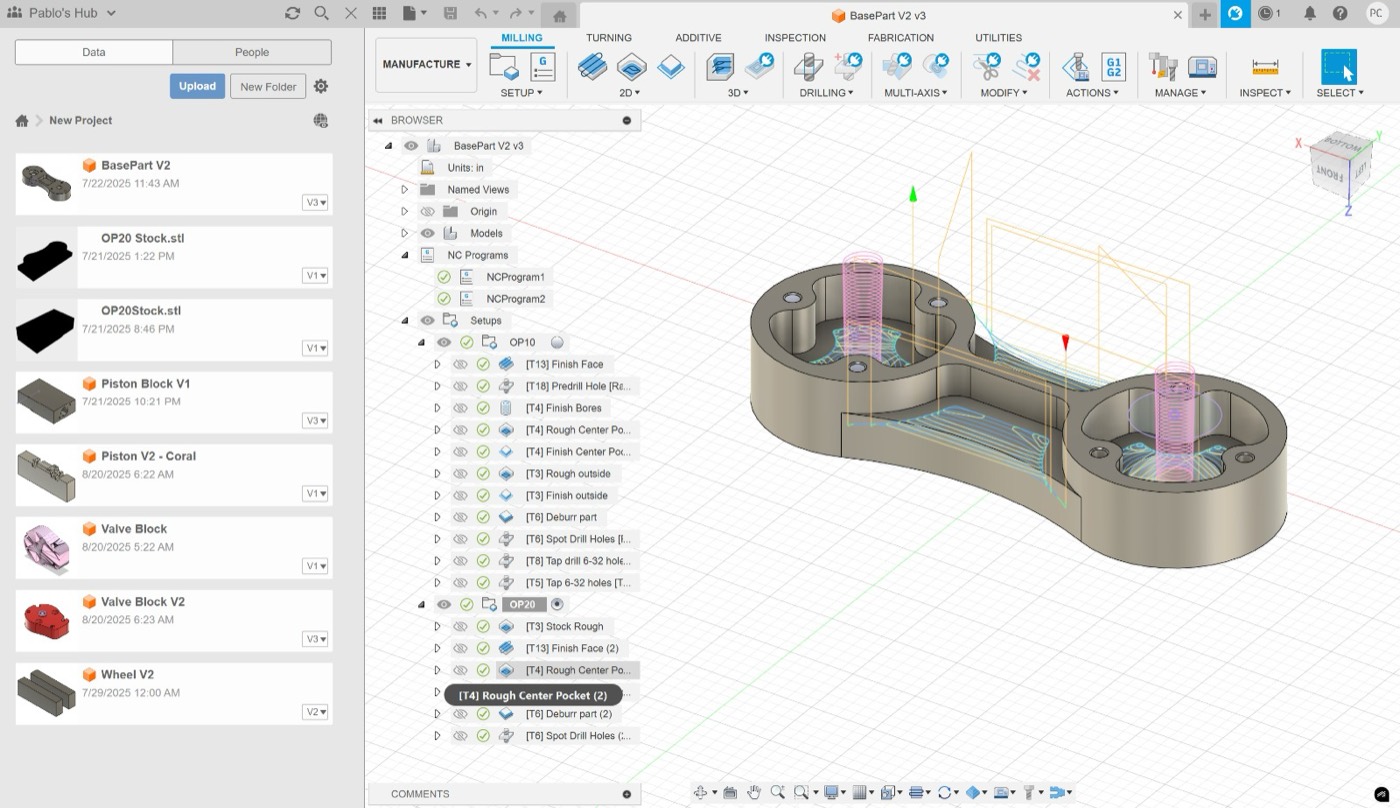
Task: Switch to the INSPECTION tab
Action: pos(795,38)
